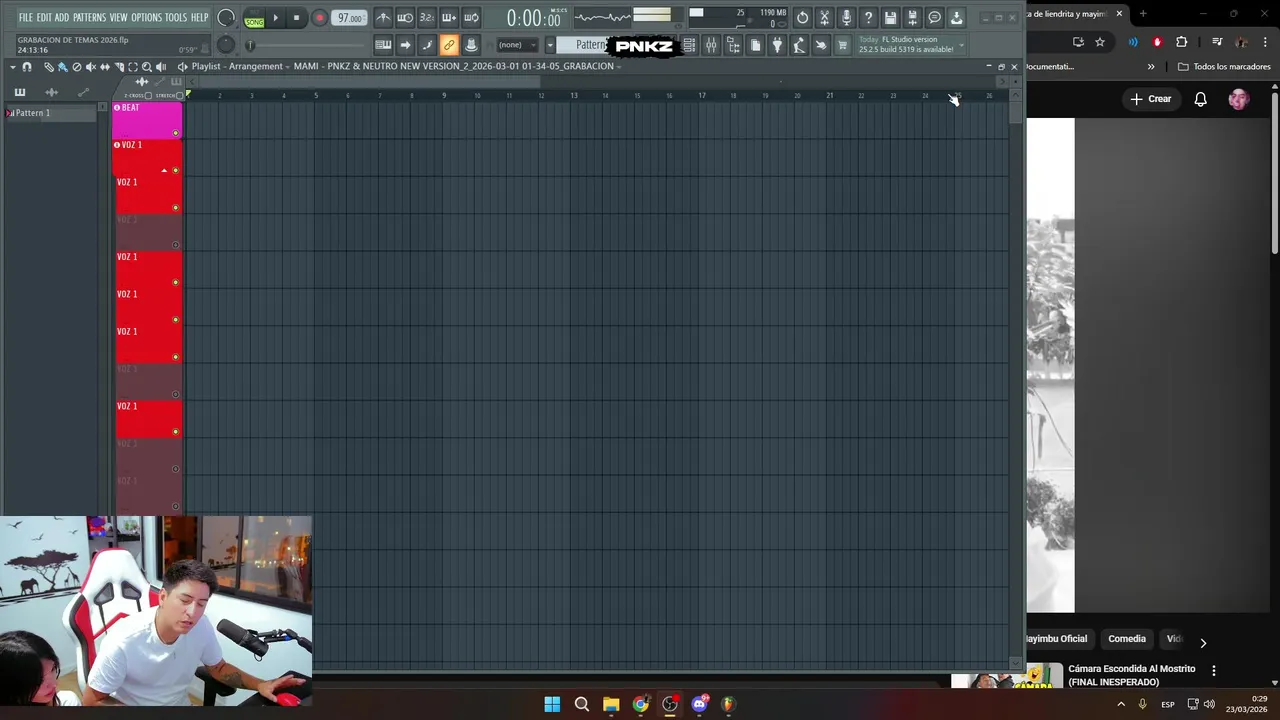This screenshot has width=1280, height=720.
Task: Open the Playlist view icon
Action: (690, 45)
